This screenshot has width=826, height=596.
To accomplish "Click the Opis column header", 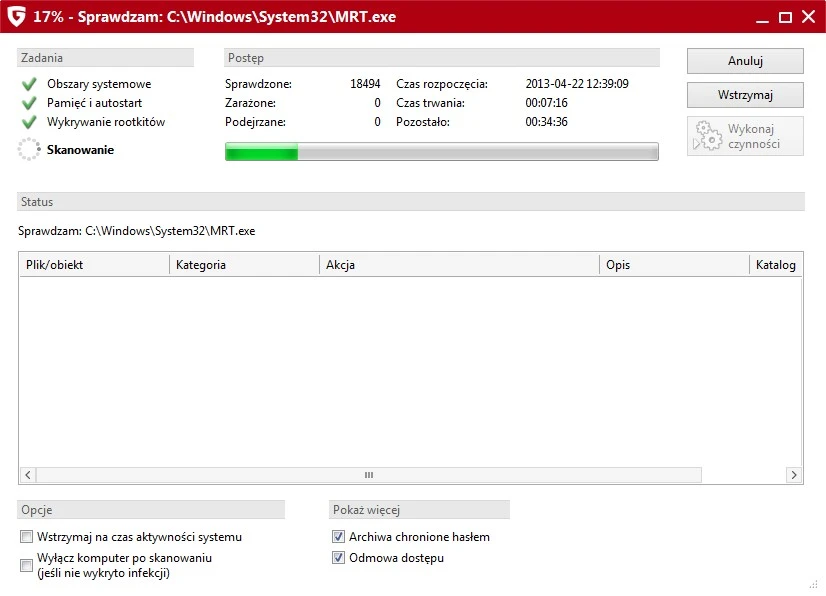I will [674, 265].
